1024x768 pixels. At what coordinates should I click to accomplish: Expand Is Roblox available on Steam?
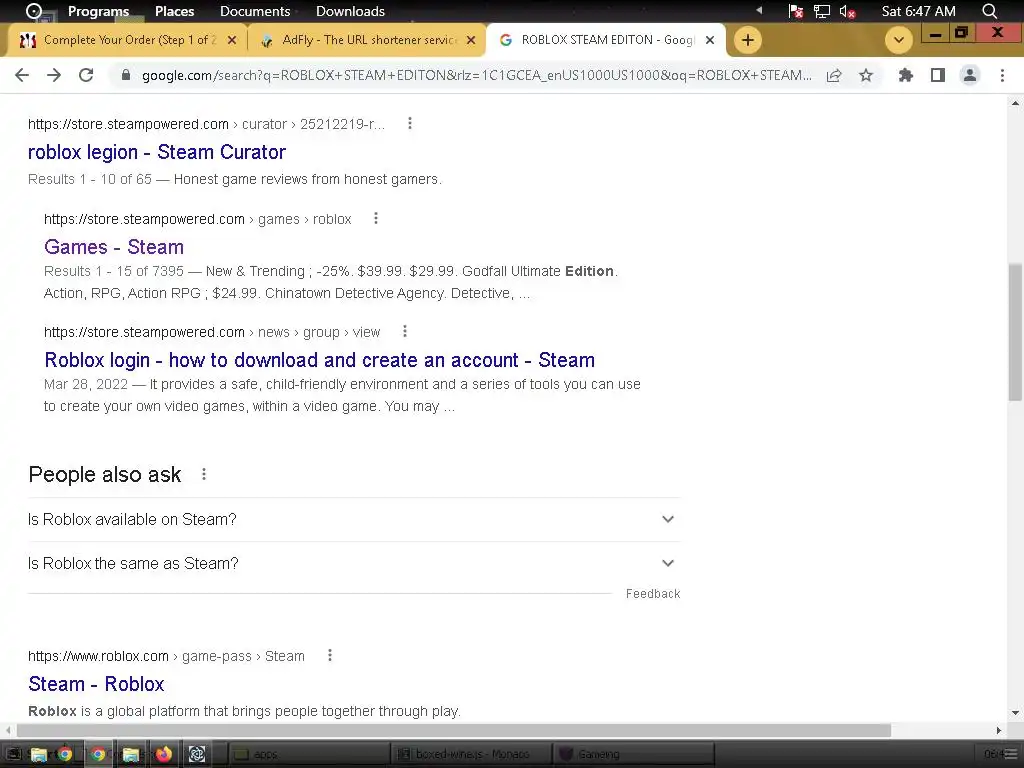(x=354, y=519)
